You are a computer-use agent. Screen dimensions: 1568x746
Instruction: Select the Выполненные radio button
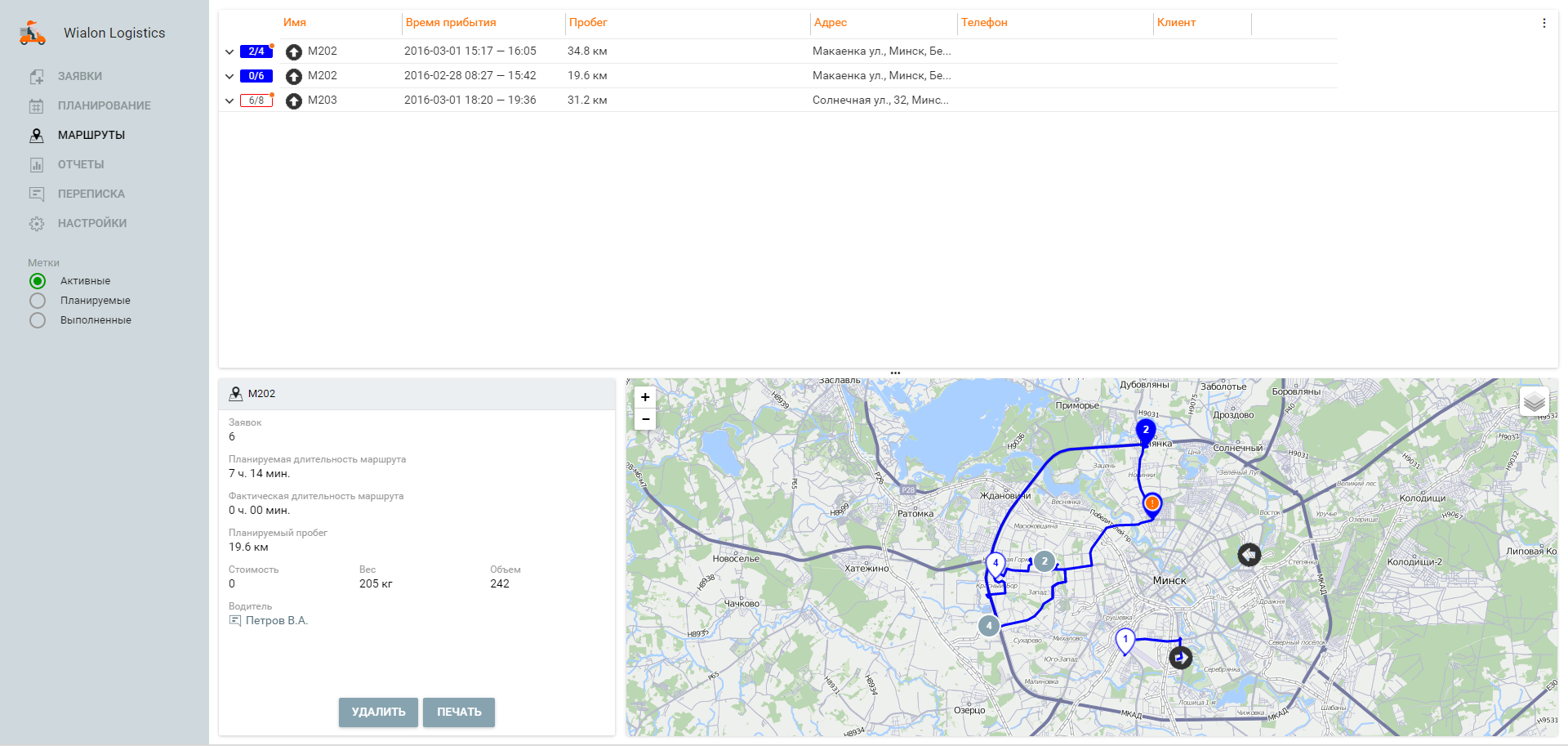38,320
